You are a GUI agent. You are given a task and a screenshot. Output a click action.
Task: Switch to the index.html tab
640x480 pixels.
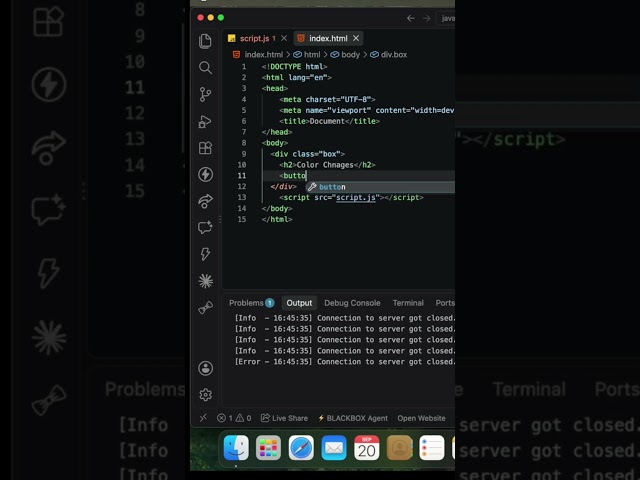(328, 38)
